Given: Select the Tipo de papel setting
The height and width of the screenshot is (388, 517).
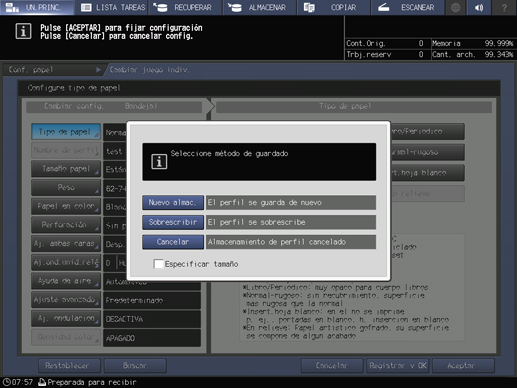Looking at the screenshot, I should pyautogui.click(x=66, y=132).
